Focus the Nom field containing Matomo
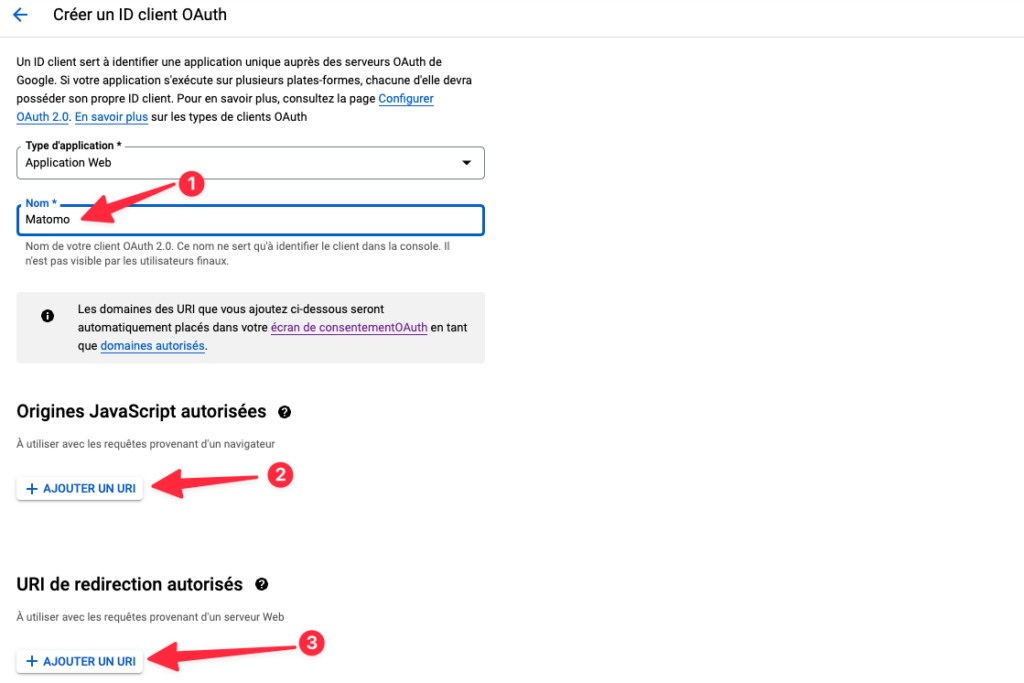 click(x=250, y=220)
